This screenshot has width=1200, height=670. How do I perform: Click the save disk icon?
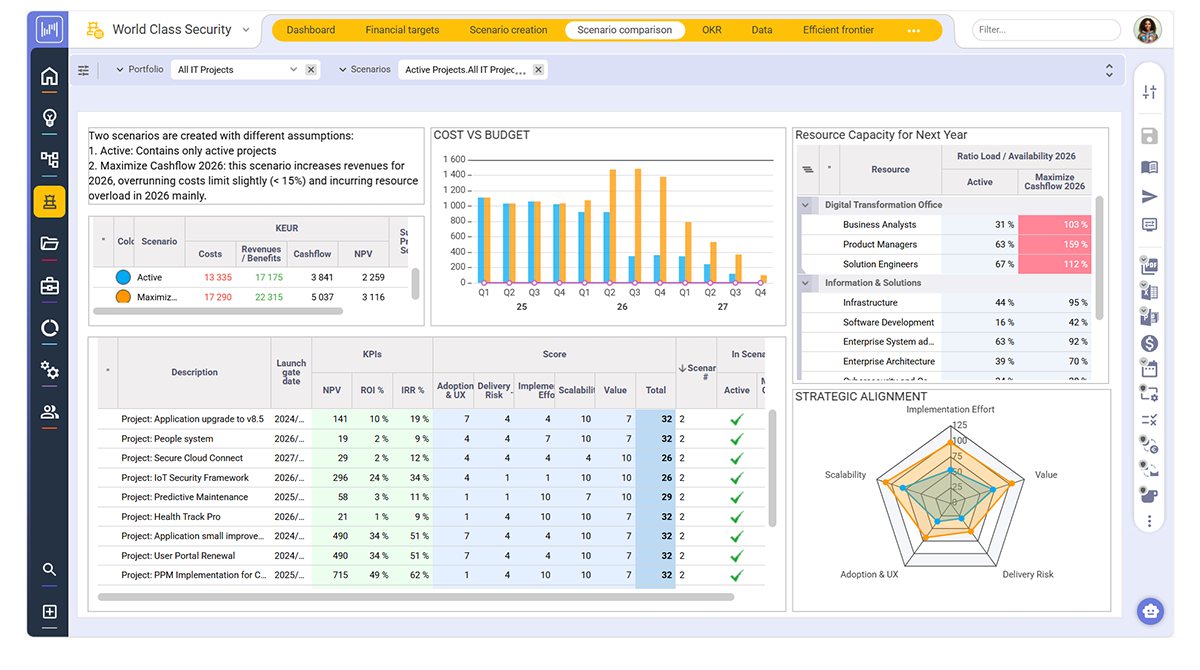pyautogui.click(x=1149, y=137)
